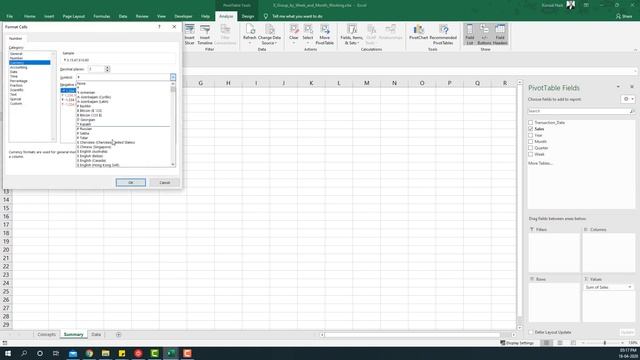Click the More Tables link
Image resolution: width=640 pixels, height=360 pixels.
(x=540, y=163)
